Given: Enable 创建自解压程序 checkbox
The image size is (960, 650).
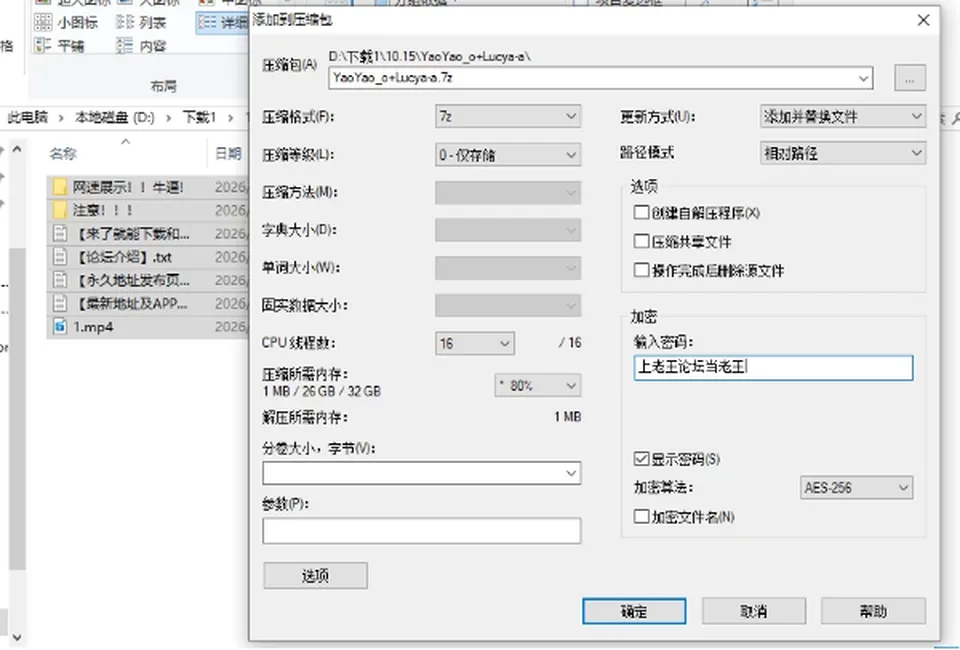Looking at the screenshot, I should pyautogui.click(x=641, y=212).
